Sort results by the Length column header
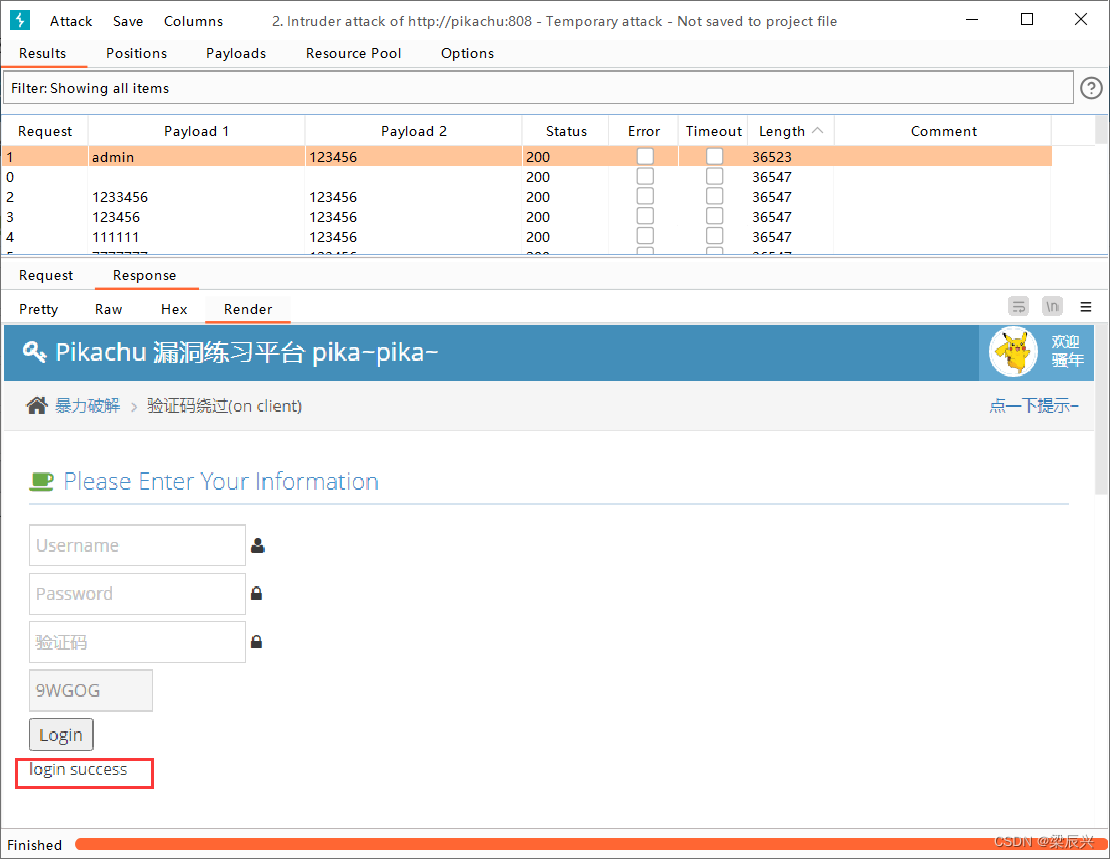1110x859 pixels. point(791,131)
